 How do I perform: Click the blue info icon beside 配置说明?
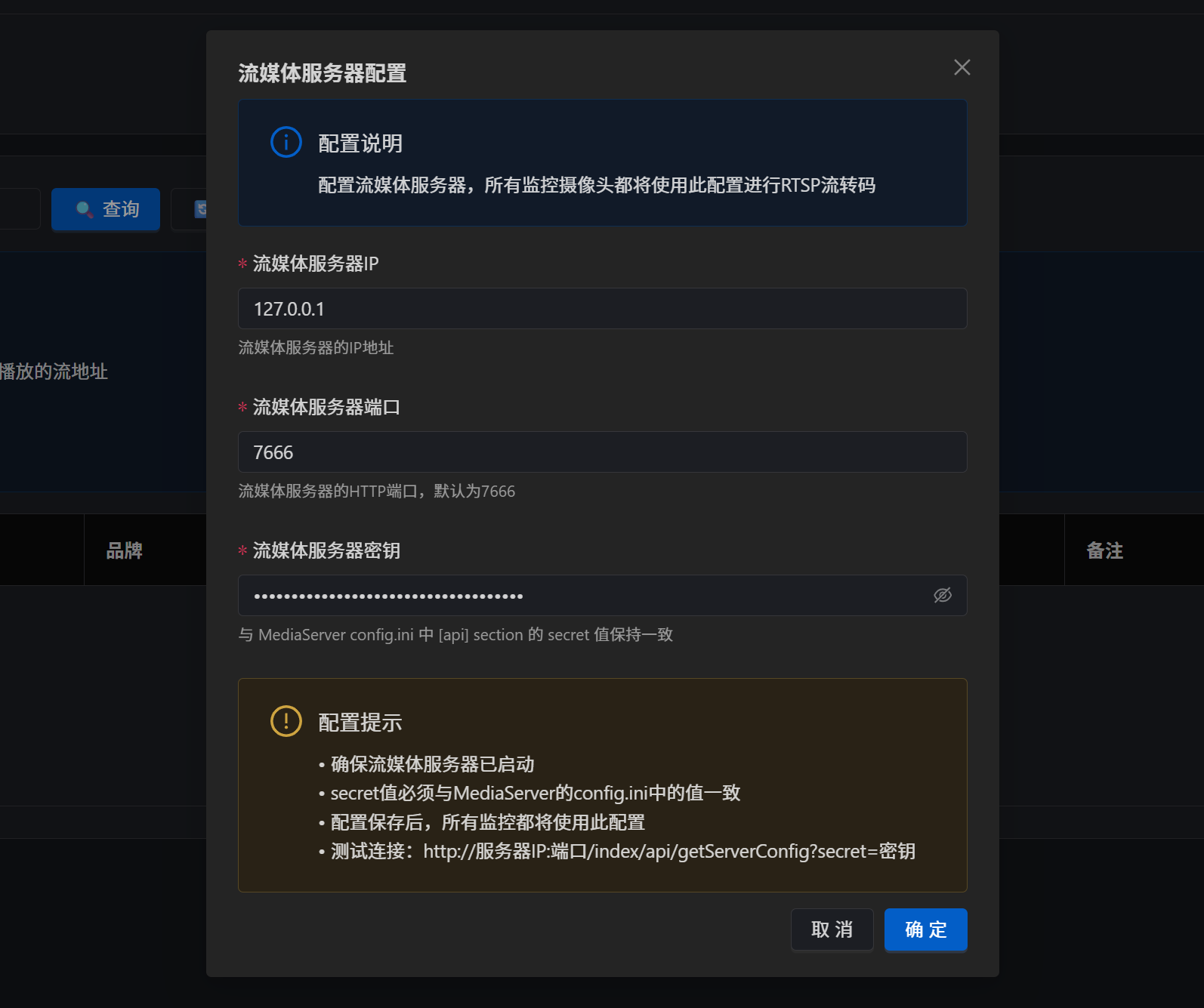click(x=286, y=142)
